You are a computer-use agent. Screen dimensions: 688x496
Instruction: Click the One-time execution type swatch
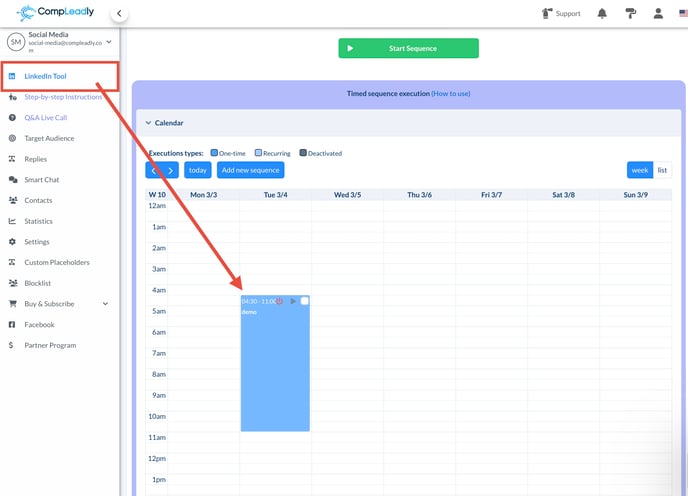215,153
